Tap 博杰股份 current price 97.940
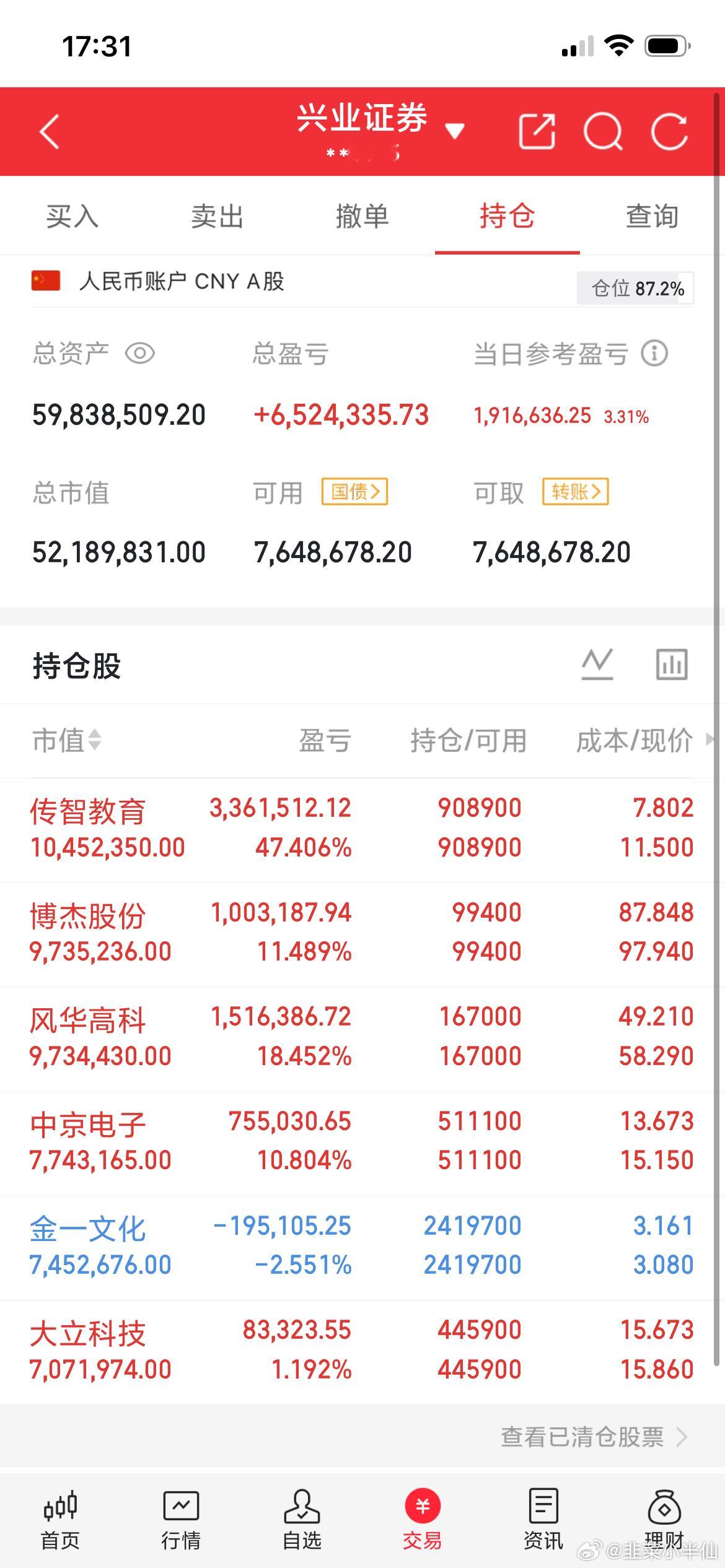Screen dimensions: 725x1568 tap(656, 952)
